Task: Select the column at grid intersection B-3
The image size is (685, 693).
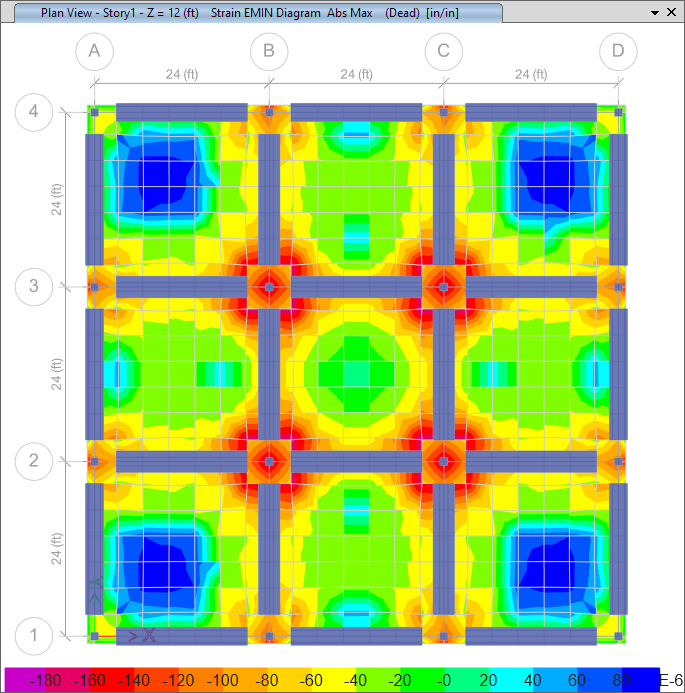Action: (x=269, y=287)
